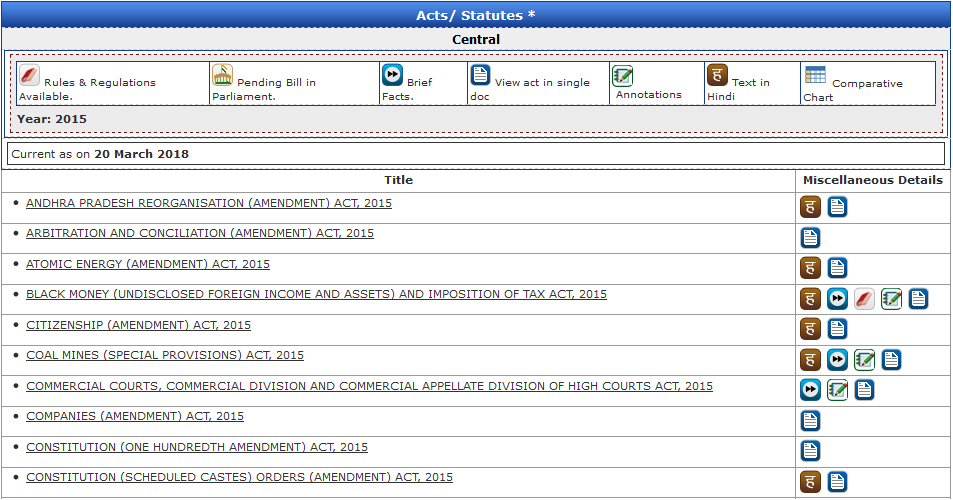Open Annotations for Black Money Act
Viewport: 953px width, 500px height.
click(891, 299)
